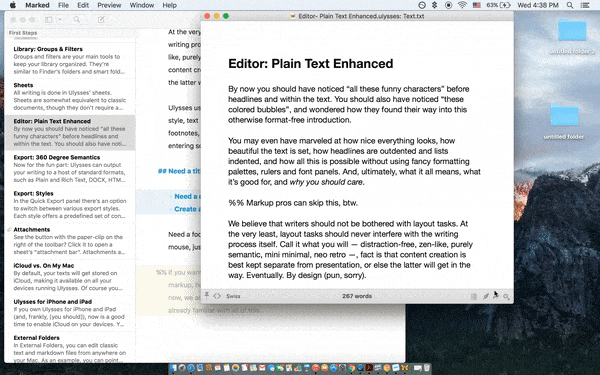Expand the layout dropdown arrow in Ulysses toolbar
The image size is (600, 375).
coord(60,20)
